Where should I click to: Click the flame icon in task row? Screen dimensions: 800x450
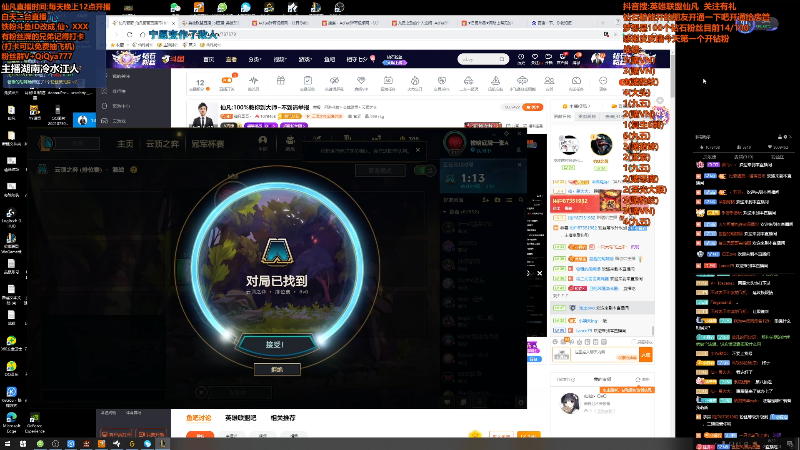[414, 83]
